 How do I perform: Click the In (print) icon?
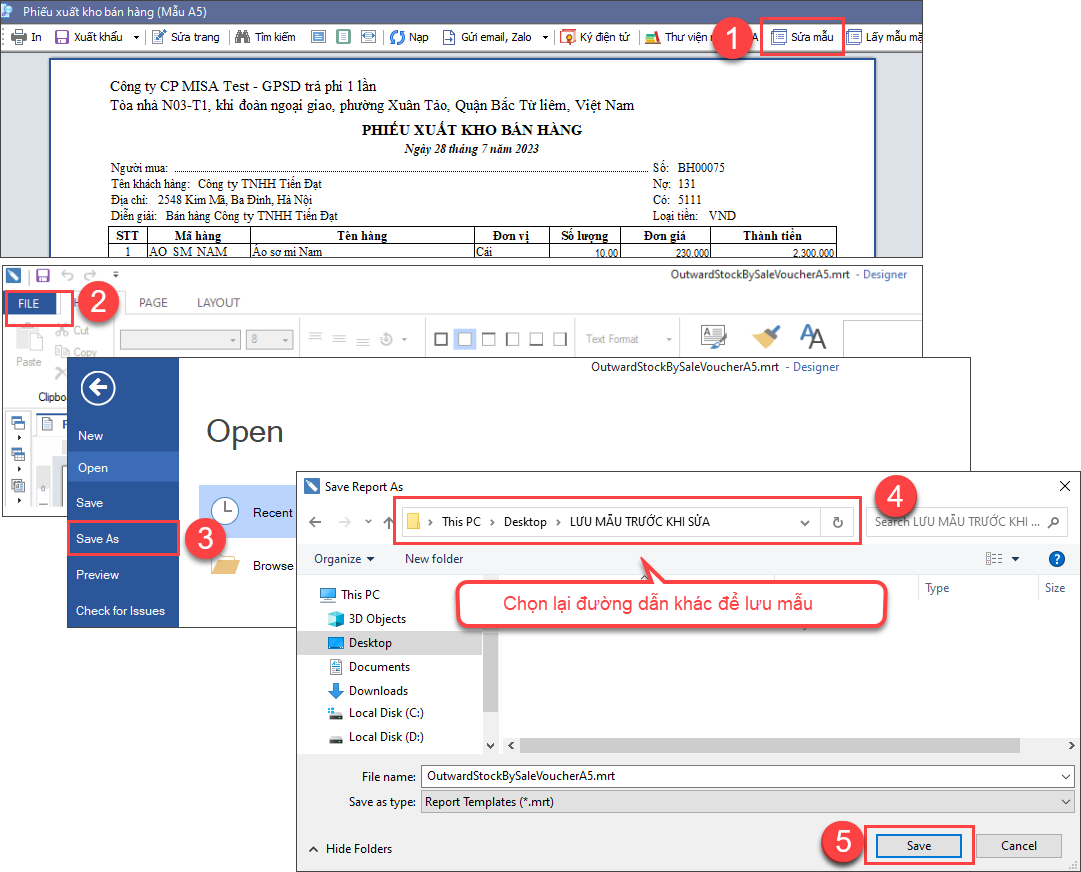18,37
